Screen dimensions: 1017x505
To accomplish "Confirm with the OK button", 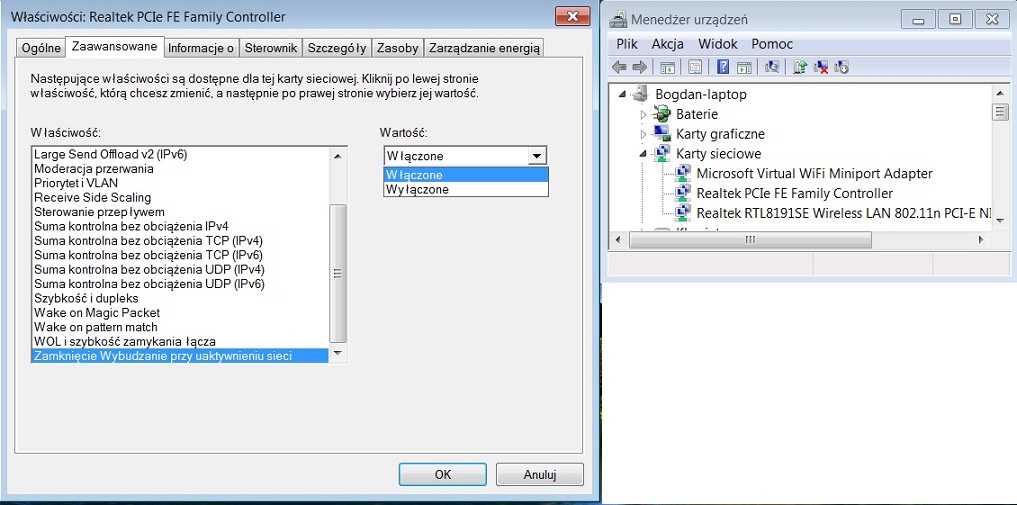I will click(x=442, y=475).
